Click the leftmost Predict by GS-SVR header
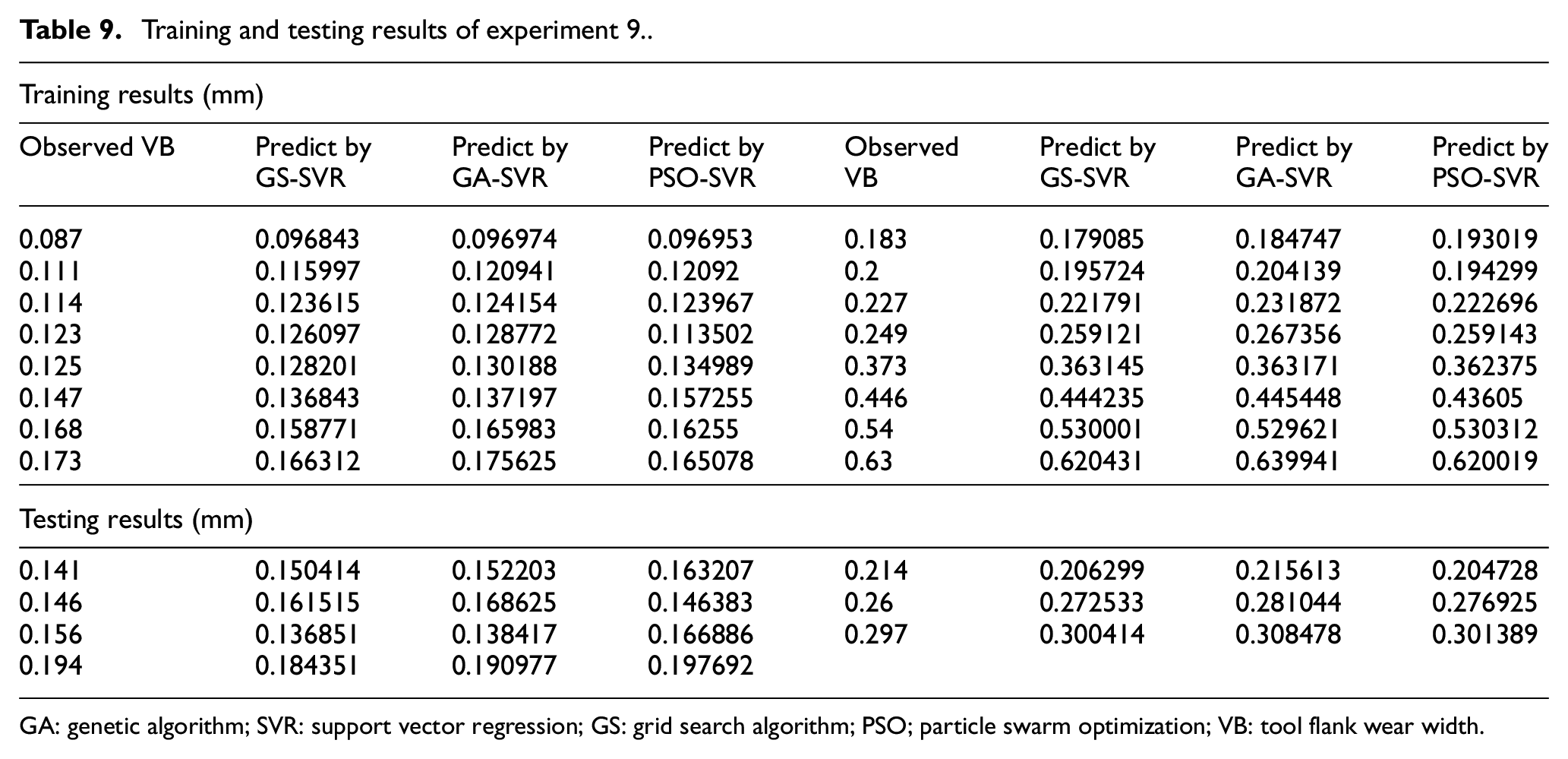The width and height of the screenshot is (1568, 759). (313, 162)
